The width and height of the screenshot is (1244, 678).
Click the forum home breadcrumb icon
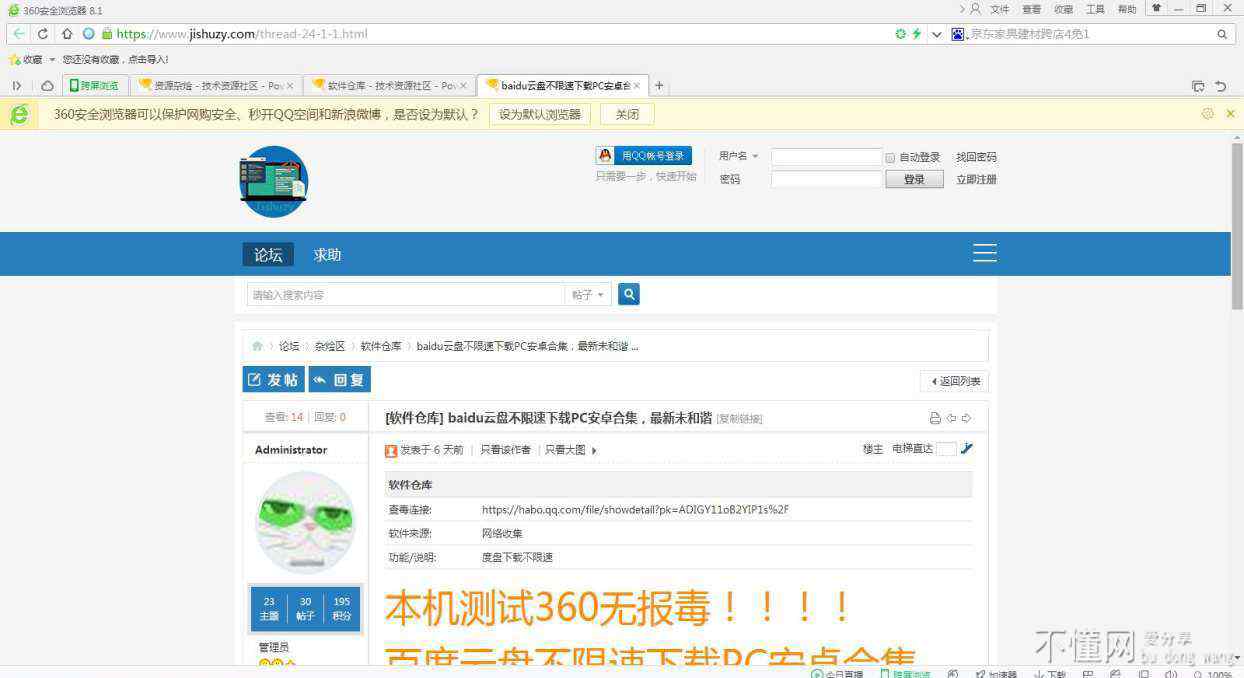[257, 346]
